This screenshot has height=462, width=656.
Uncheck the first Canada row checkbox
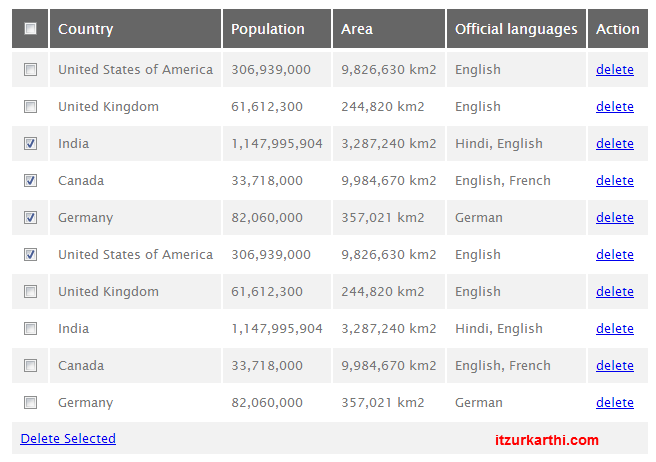[30, 181]
